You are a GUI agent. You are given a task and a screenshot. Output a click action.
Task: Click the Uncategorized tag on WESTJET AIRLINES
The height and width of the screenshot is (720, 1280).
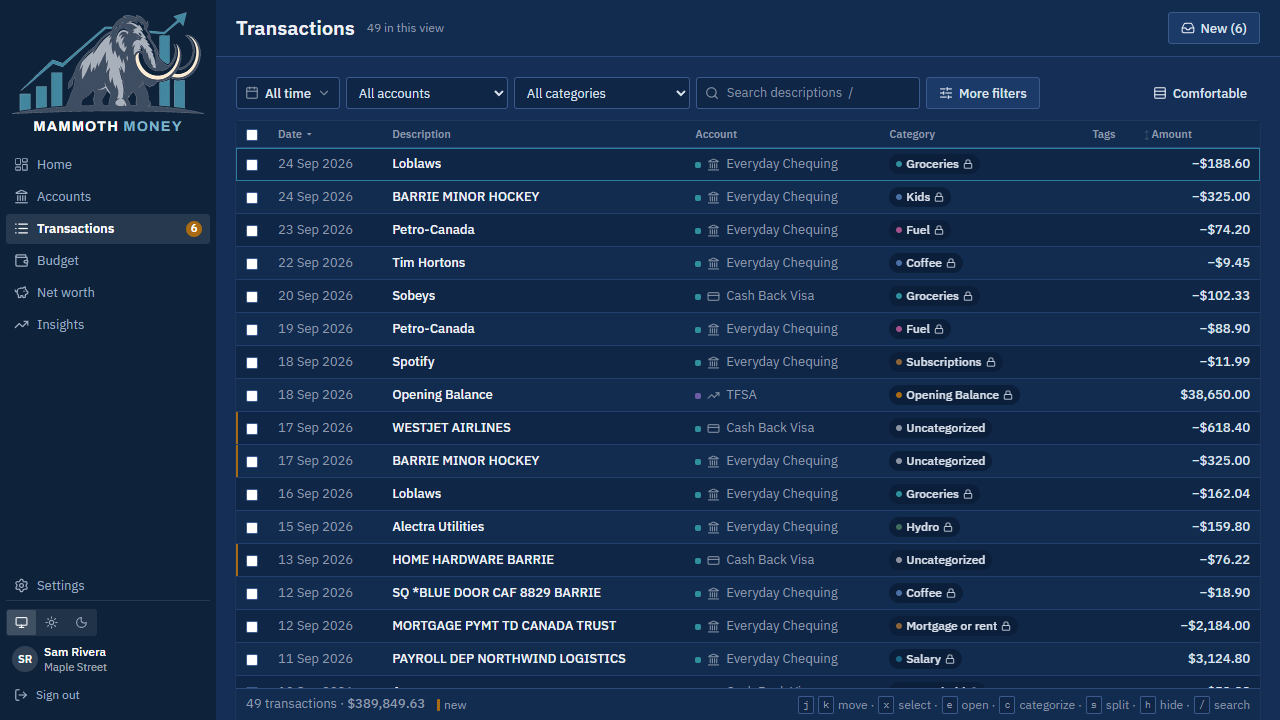click(940, 428)
